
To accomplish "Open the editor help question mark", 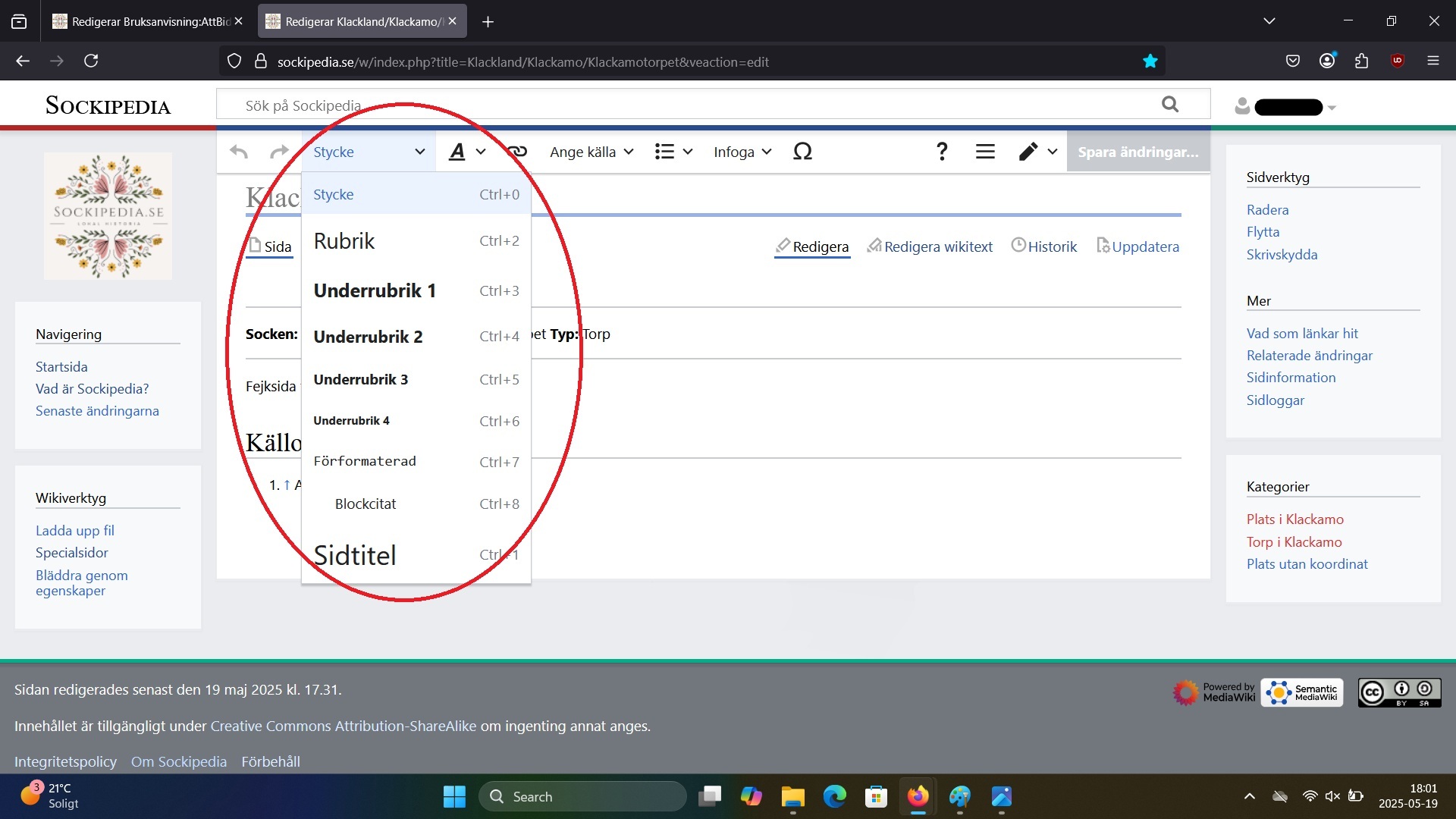I will point(942,152).
